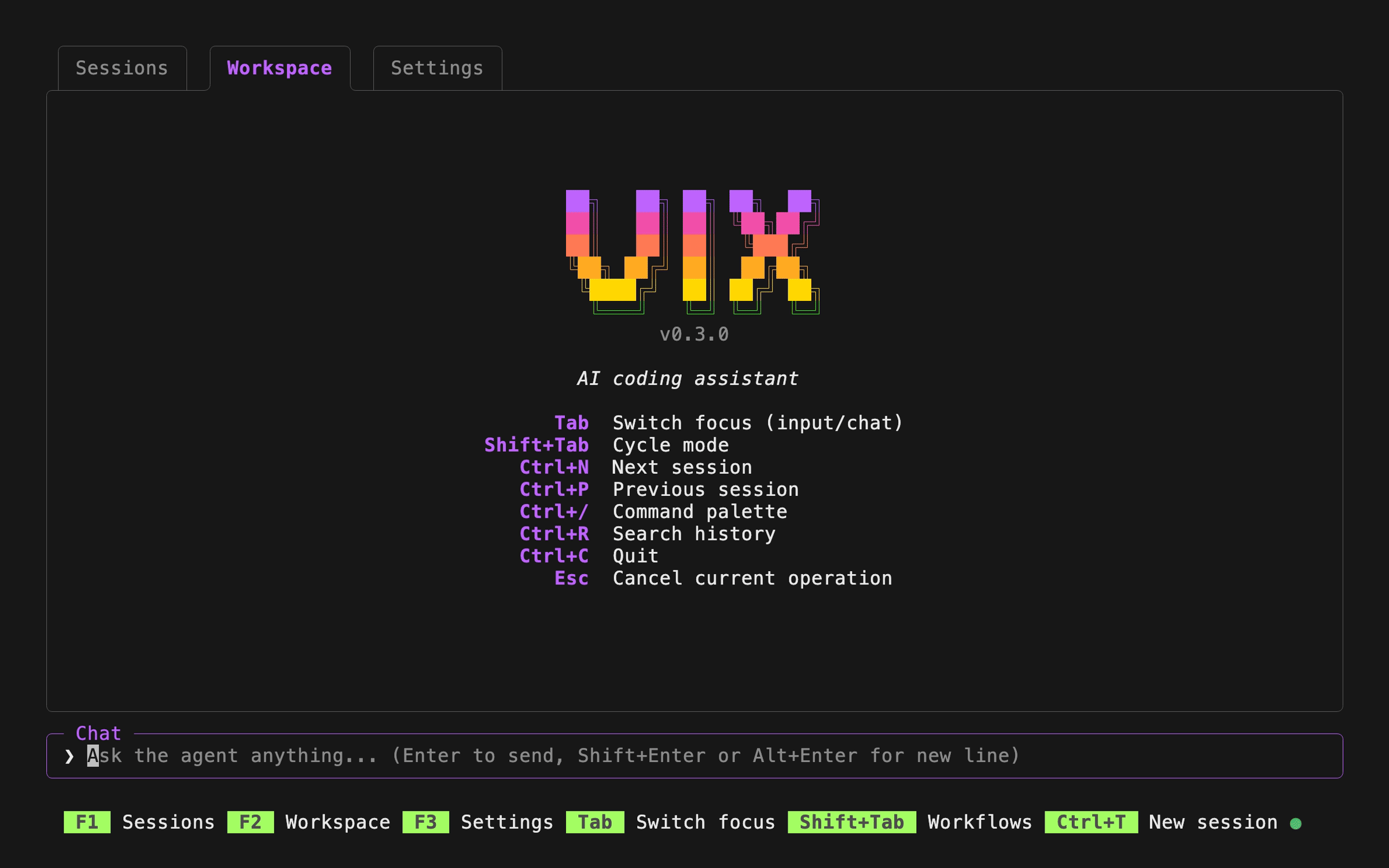Click 'New session' label in footer
Screen dimensions: 1389x868
(1213, 822)
